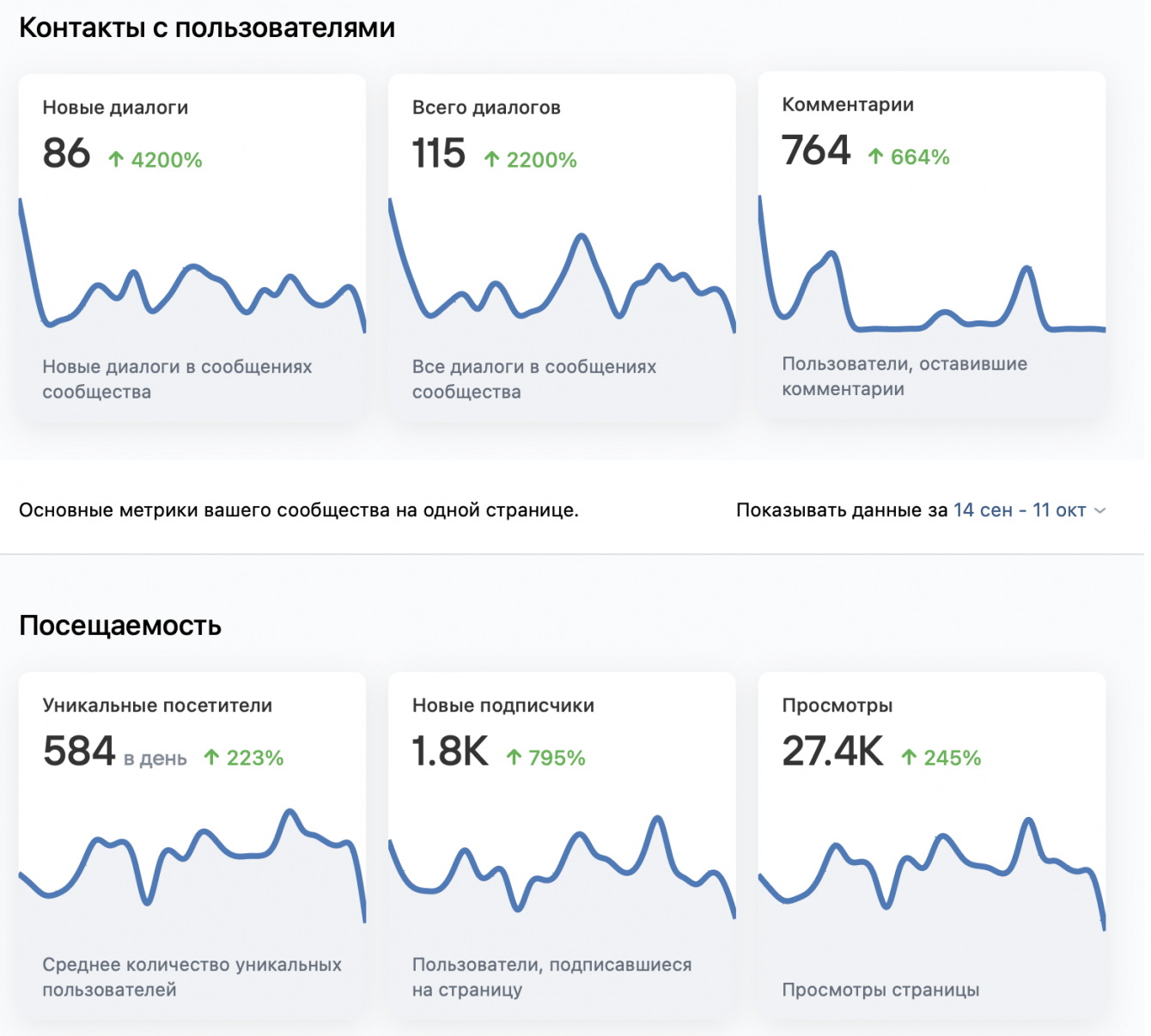Screen dimensions: 1151x1036
Task: Click the 27.4K views value
Action: 832,752
